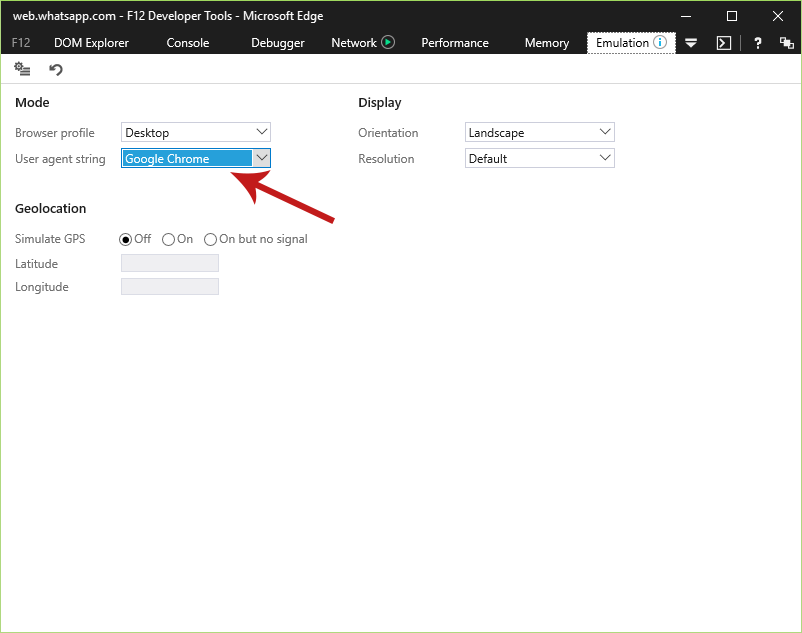
Task: Click the Latitude input field
Action: (170, 263)
